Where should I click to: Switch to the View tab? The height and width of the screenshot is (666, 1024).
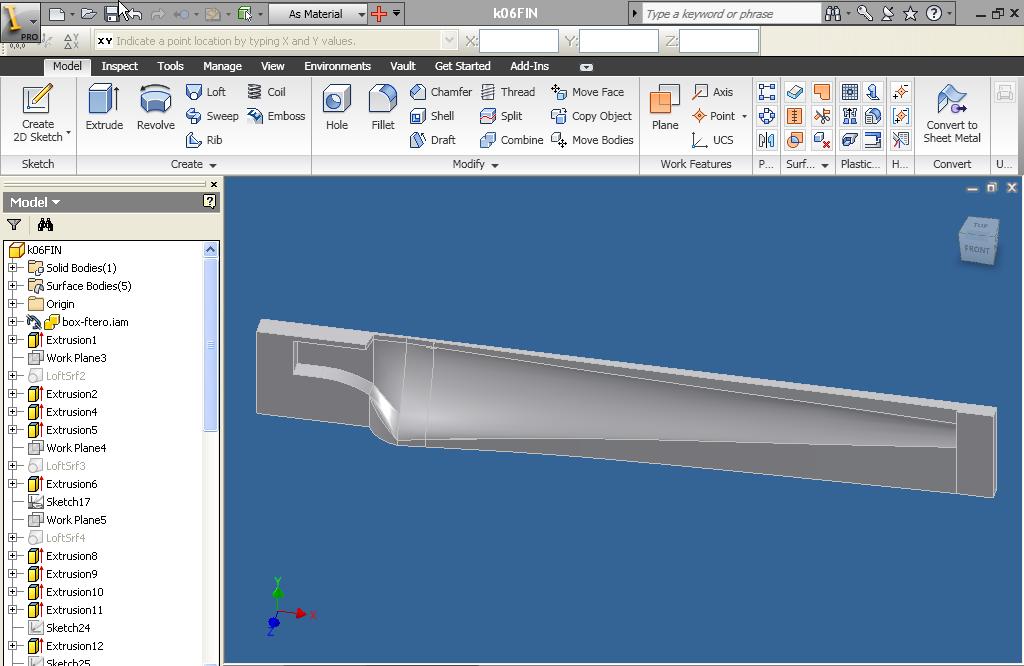coord(272,66)
